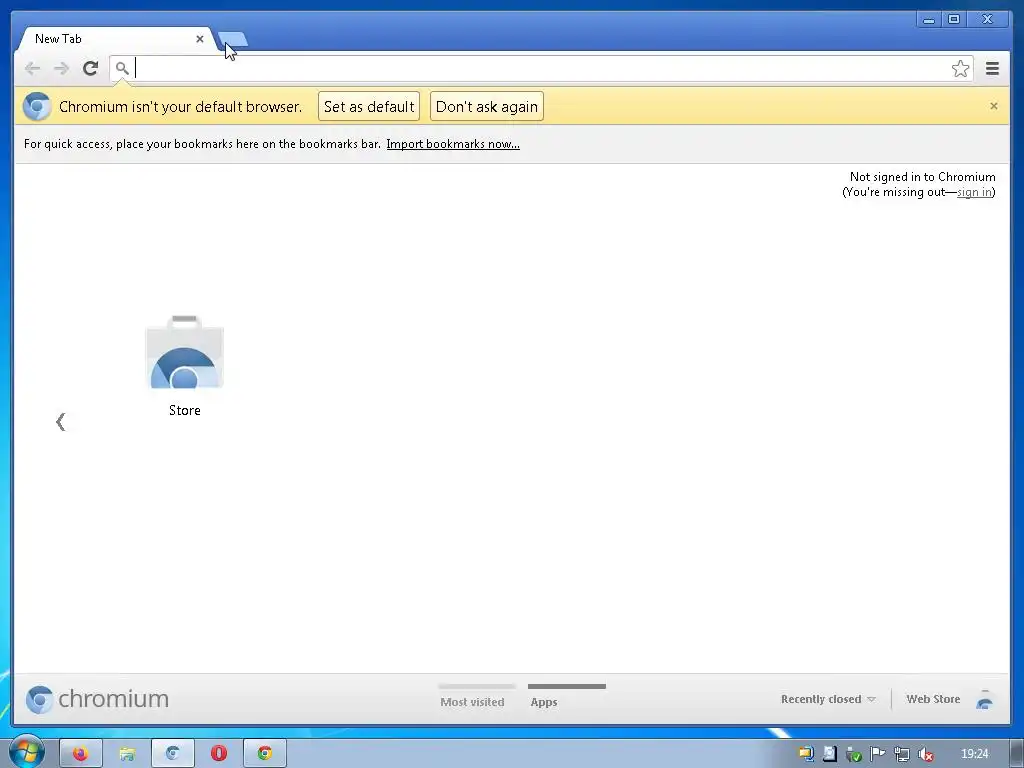1024x768 pixels.
Task: Open the Action Center flag icon
Action: coord(877,754)
